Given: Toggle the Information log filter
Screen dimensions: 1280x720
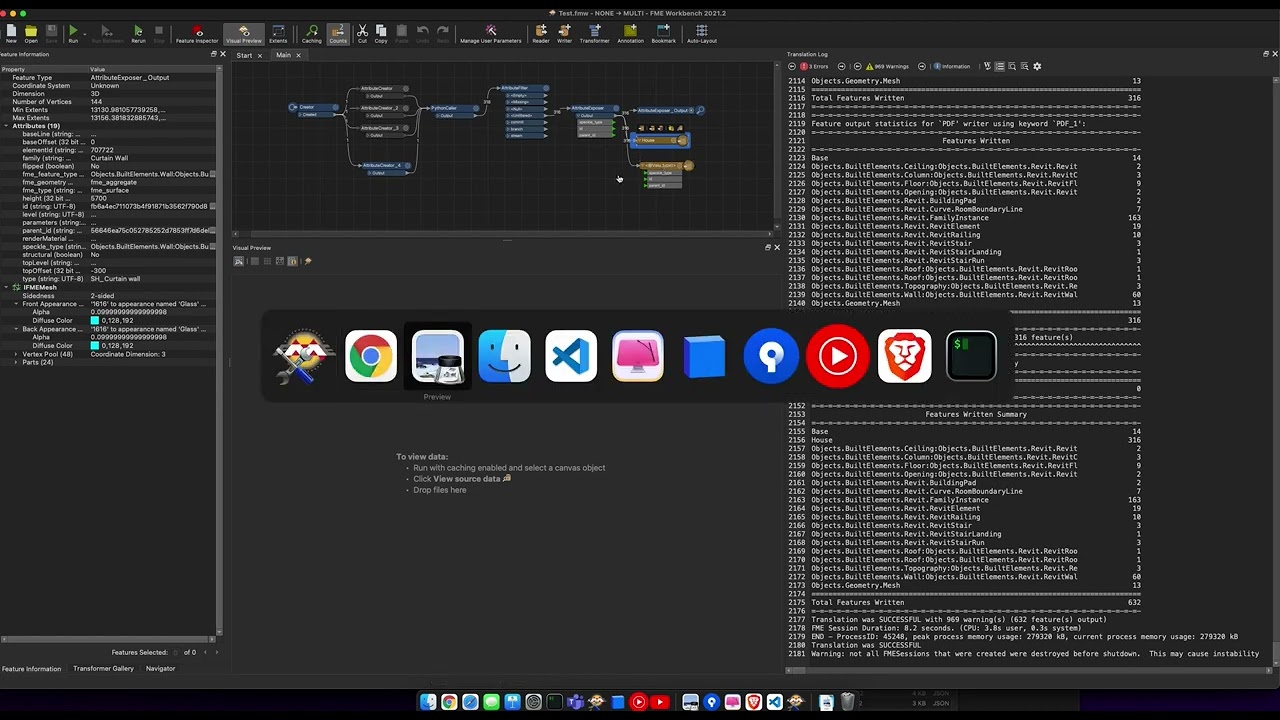Looking at the screenshot, I should [x=951, y=66].
